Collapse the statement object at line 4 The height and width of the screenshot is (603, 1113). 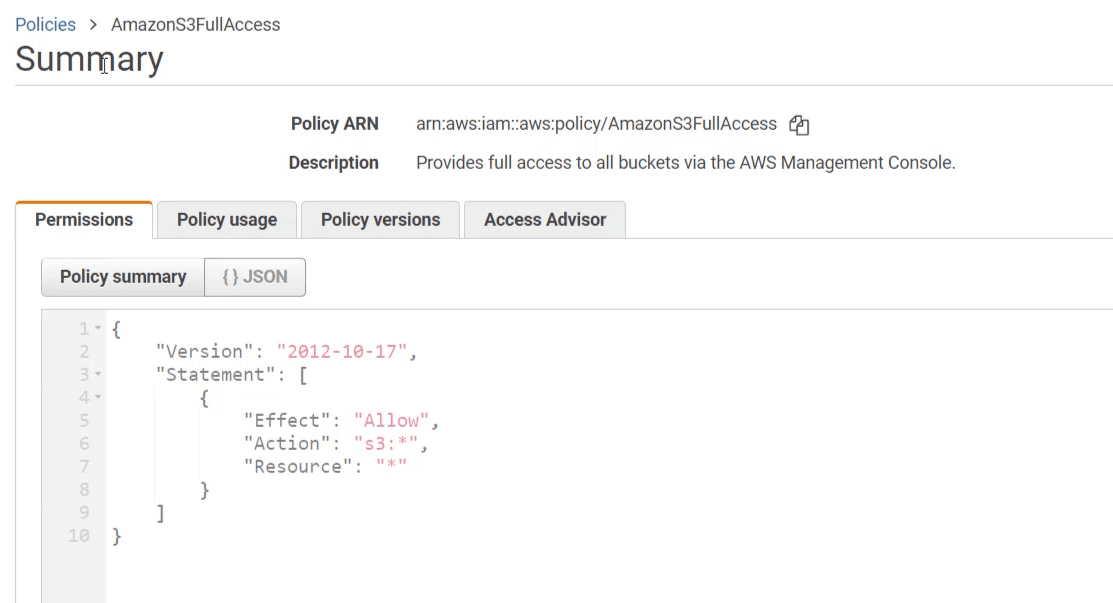coord(98,398)
